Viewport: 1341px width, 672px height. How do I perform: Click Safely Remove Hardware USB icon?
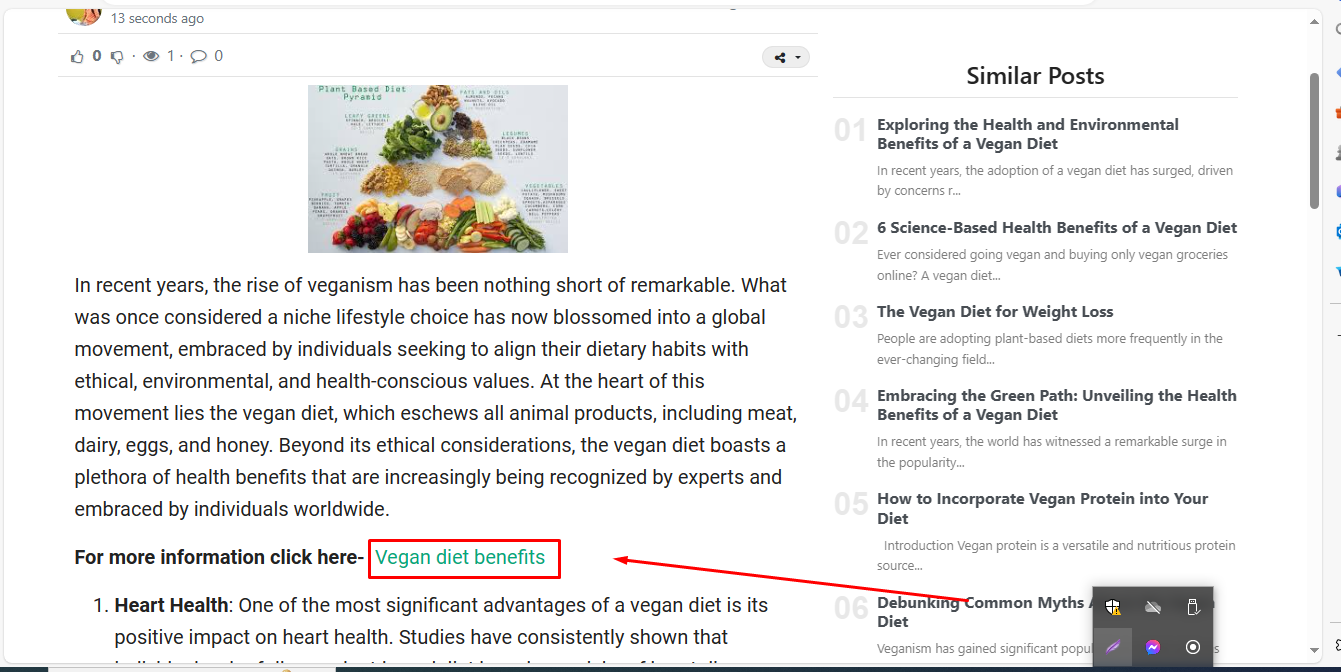[x=1192, y=607]
